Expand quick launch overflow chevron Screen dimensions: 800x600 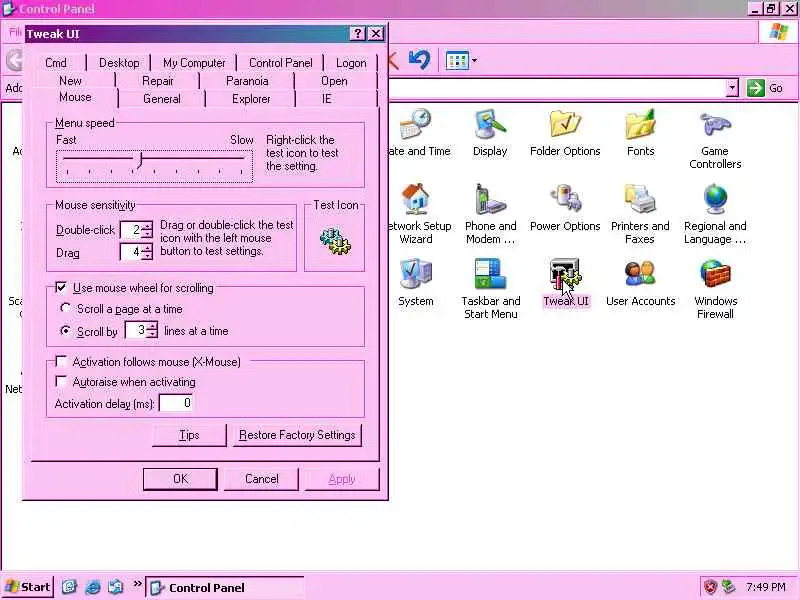(137, 583)
